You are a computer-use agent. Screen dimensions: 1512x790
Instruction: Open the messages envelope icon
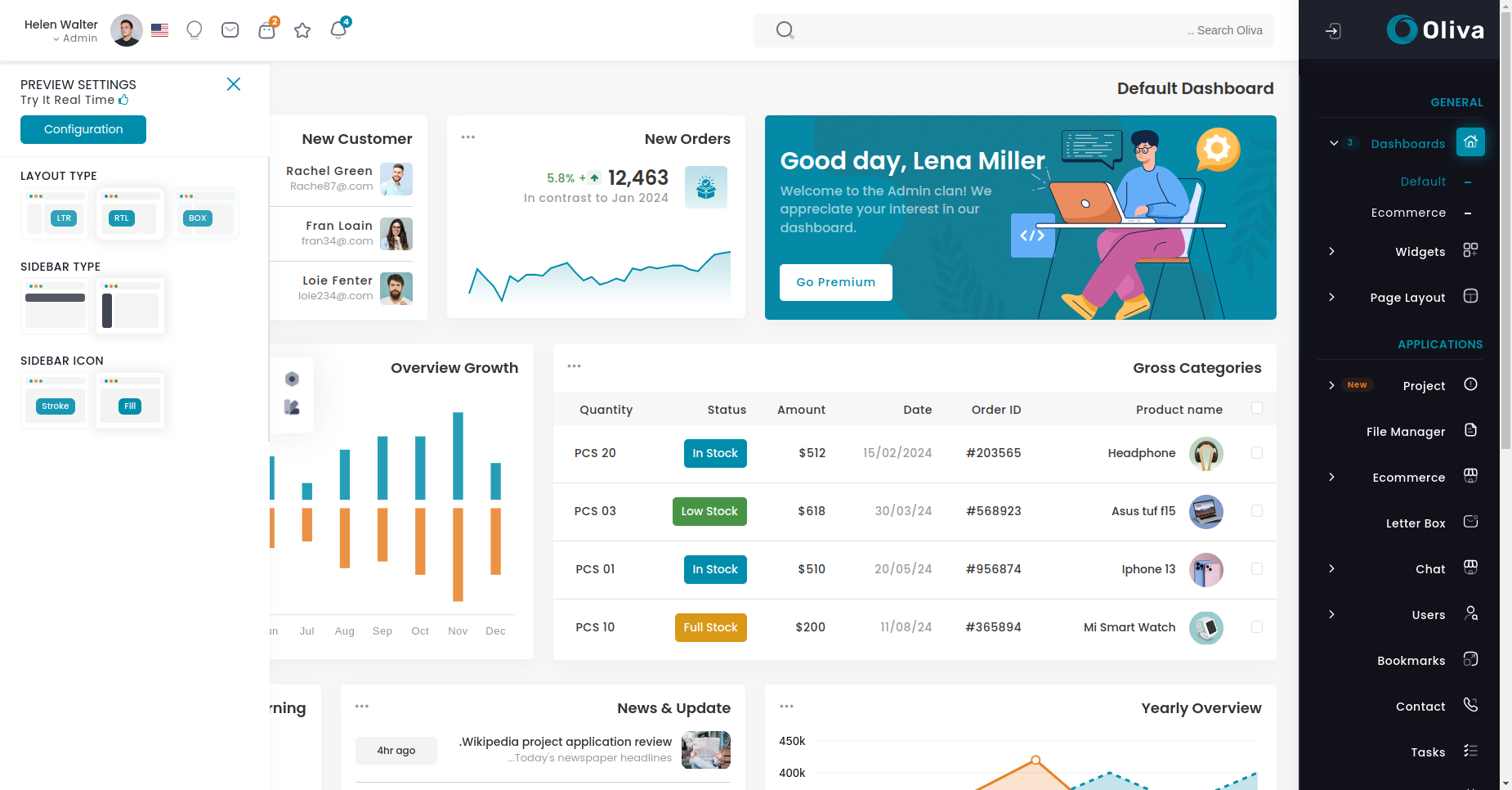[230, 30]
